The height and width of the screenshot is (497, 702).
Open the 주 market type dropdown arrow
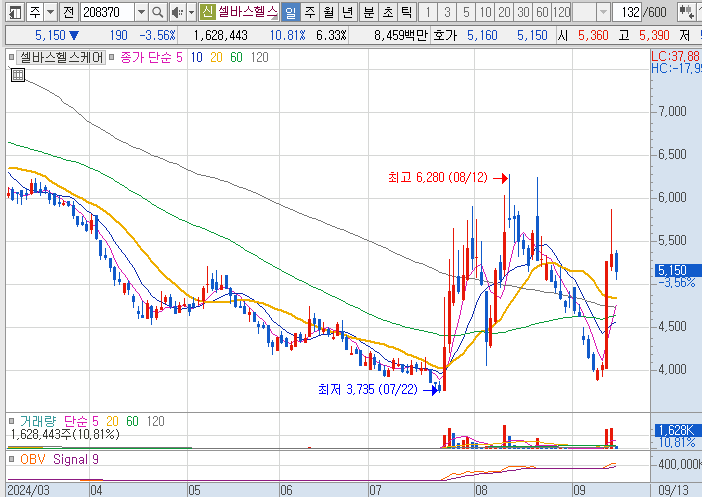click(51, 12)
